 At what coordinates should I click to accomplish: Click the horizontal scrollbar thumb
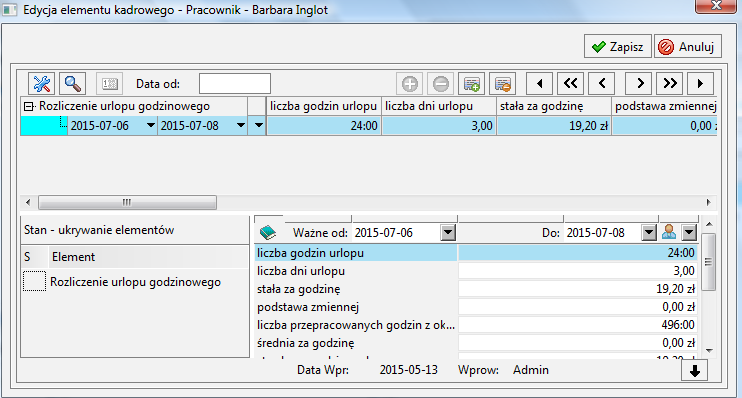[x=127, y=203]
